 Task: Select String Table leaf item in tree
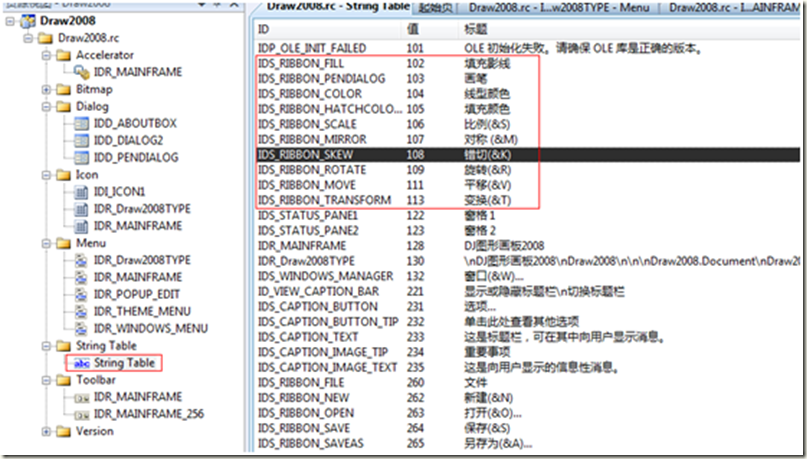coord(124,363)
